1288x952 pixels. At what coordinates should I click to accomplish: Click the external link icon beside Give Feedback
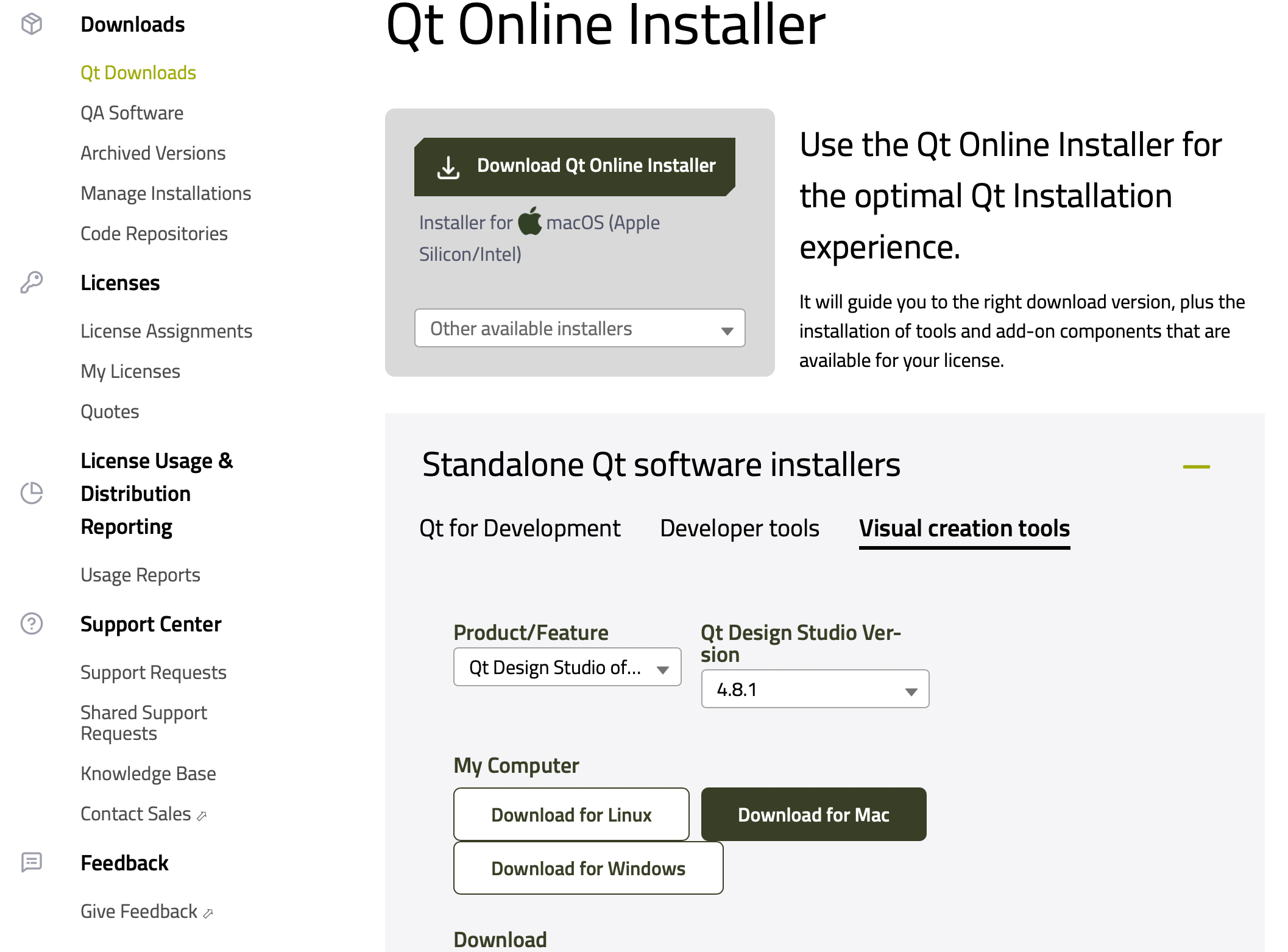(x=208, y=913)
